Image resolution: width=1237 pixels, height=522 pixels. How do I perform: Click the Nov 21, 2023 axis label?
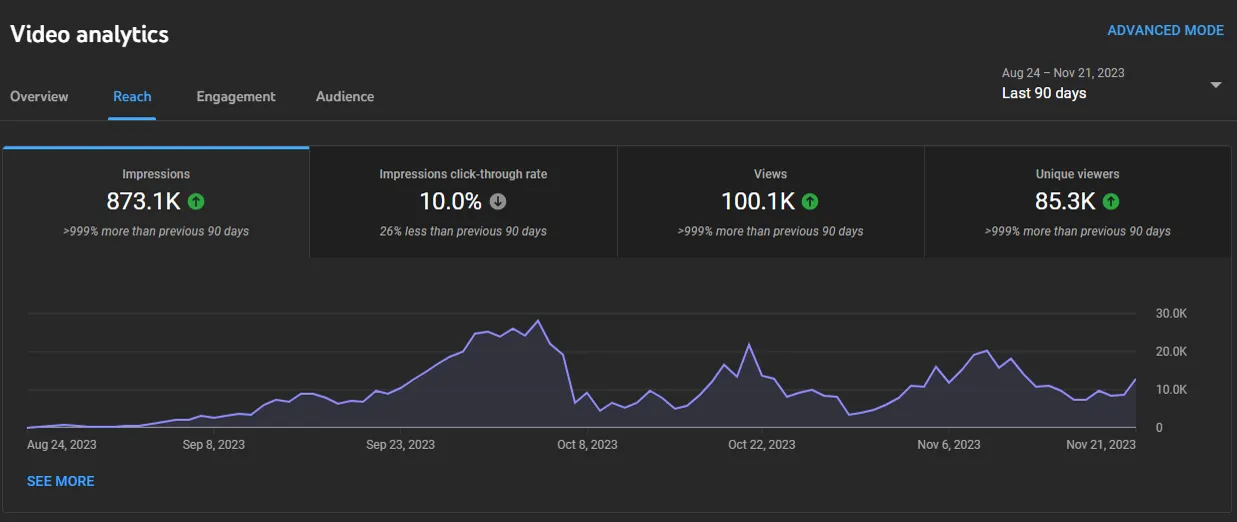coord(1101,444)
